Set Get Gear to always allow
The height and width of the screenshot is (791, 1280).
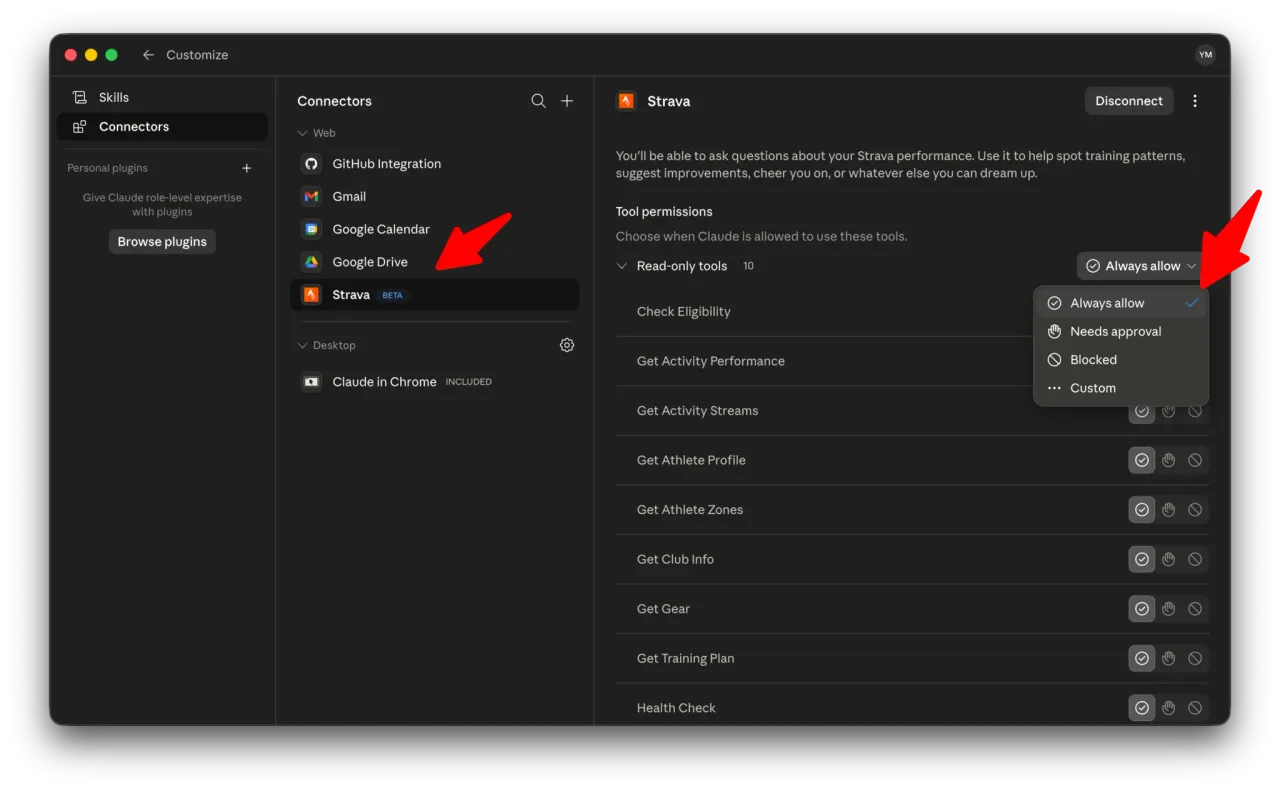click(x=1142, y=609)
